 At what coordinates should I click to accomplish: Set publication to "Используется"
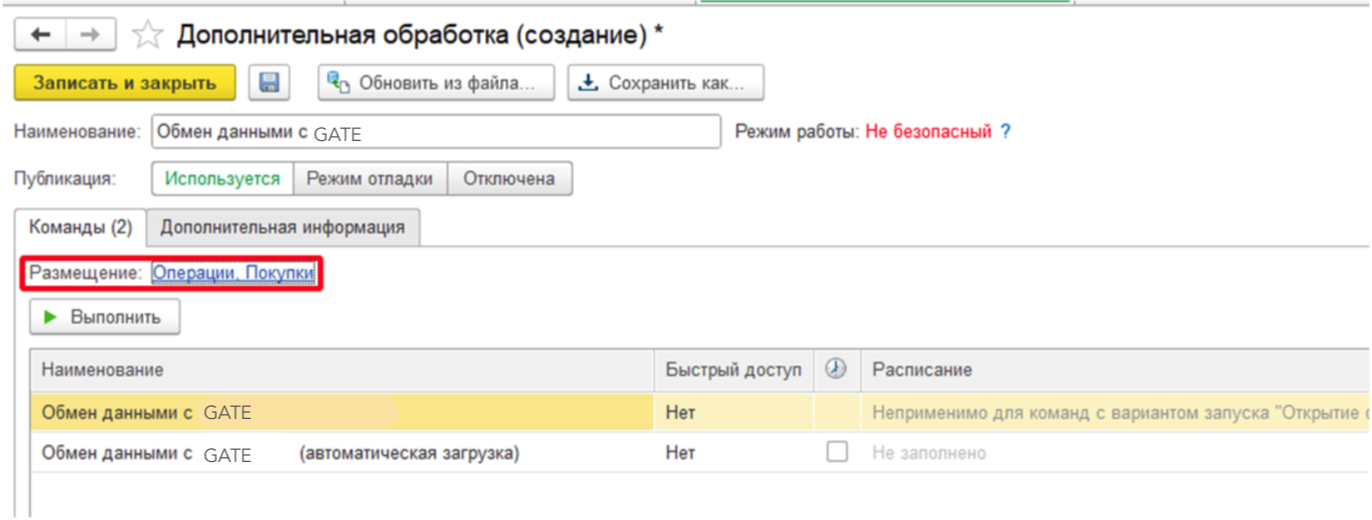[x=222, y=179]
